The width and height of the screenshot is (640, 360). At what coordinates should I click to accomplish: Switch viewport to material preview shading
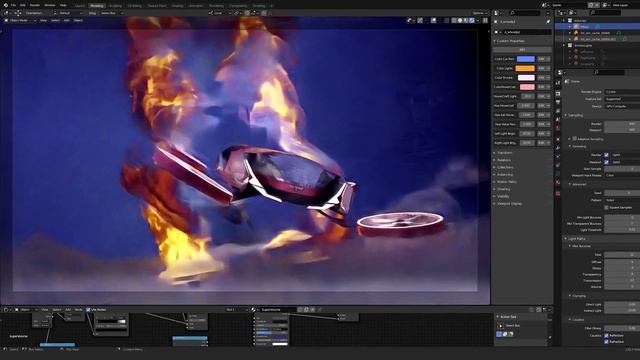(x=466, y=20)
